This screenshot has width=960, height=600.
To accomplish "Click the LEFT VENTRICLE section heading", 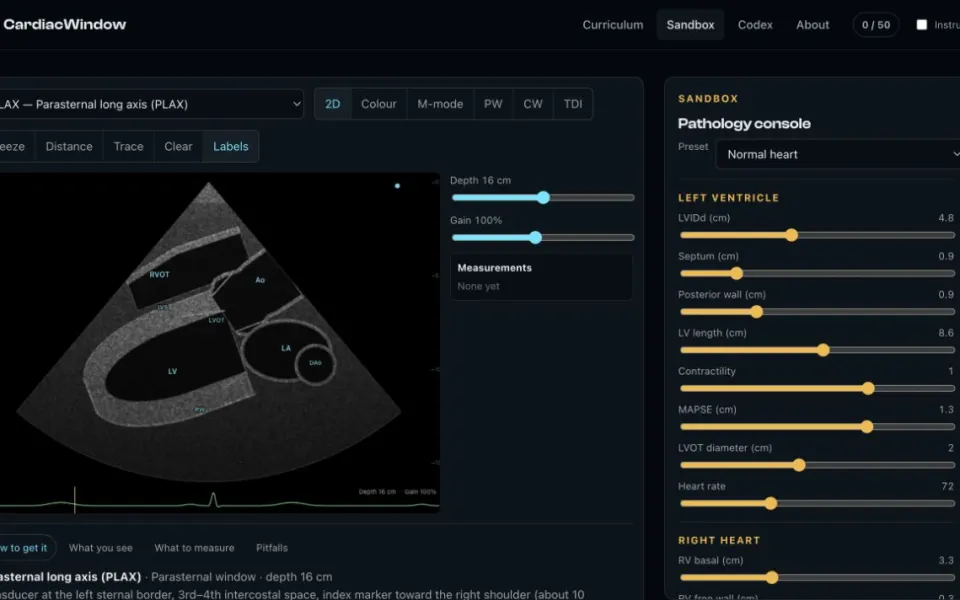I will (x=729, y=198).
